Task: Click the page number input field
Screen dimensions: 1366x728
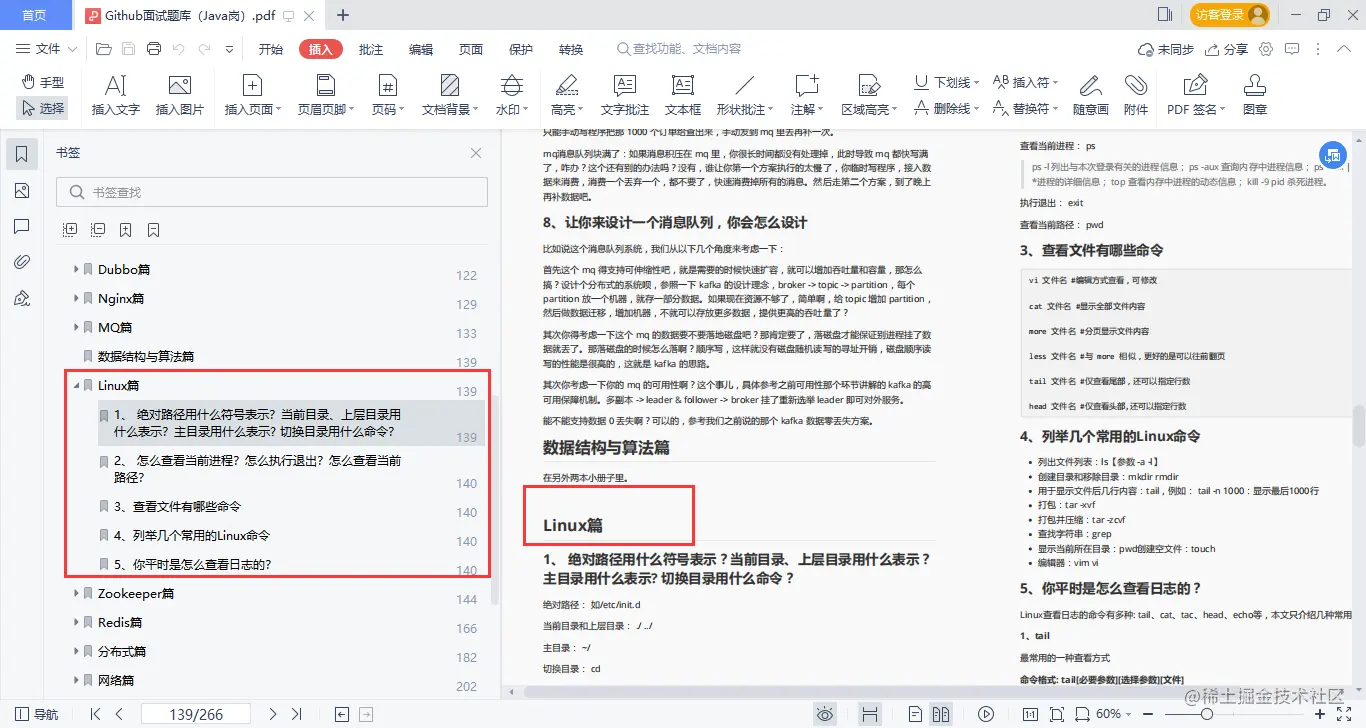Action: pos(196,714)
